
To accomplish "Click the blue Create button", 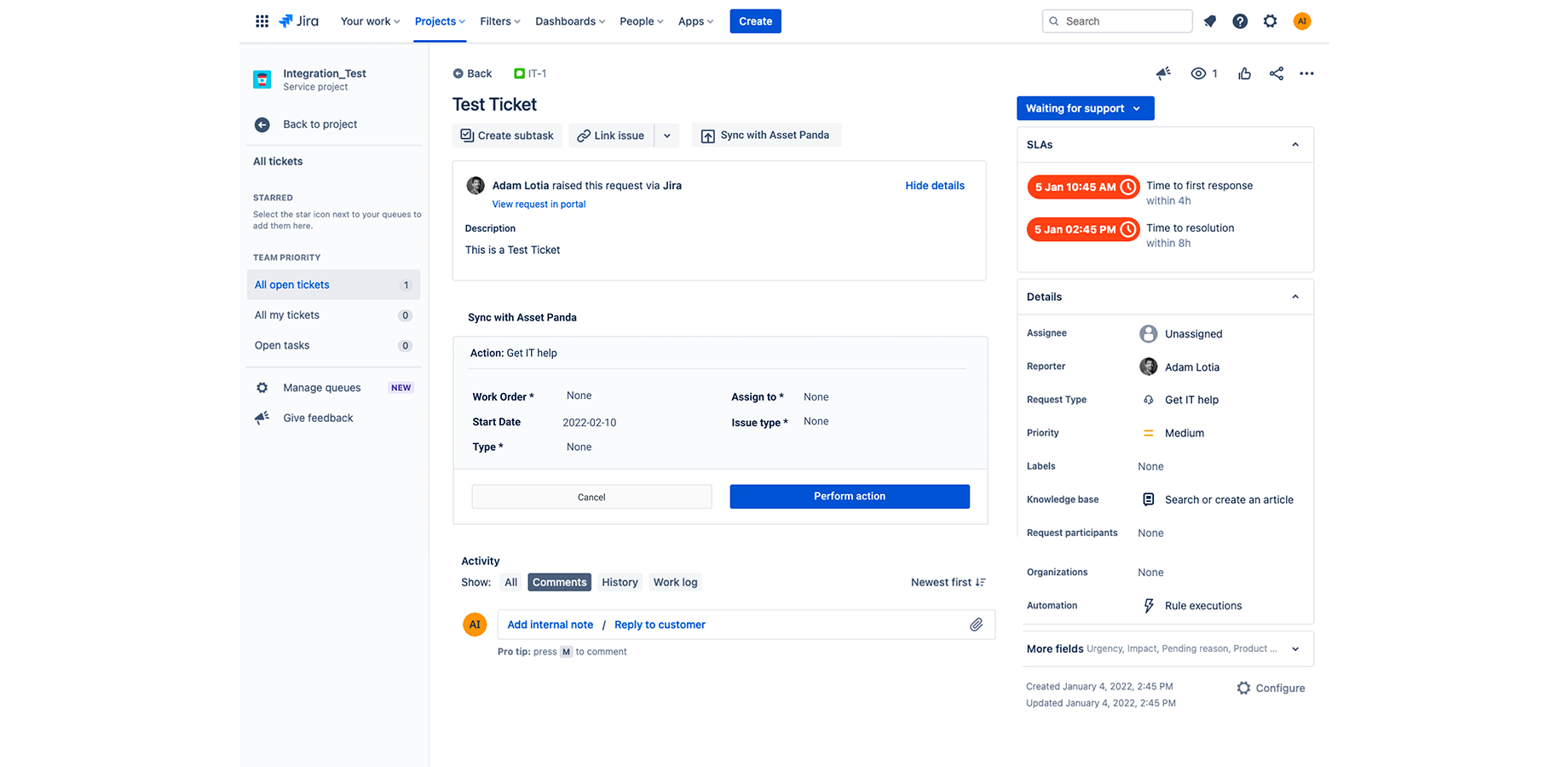I will pyautogui.click(x=755, y=21).
